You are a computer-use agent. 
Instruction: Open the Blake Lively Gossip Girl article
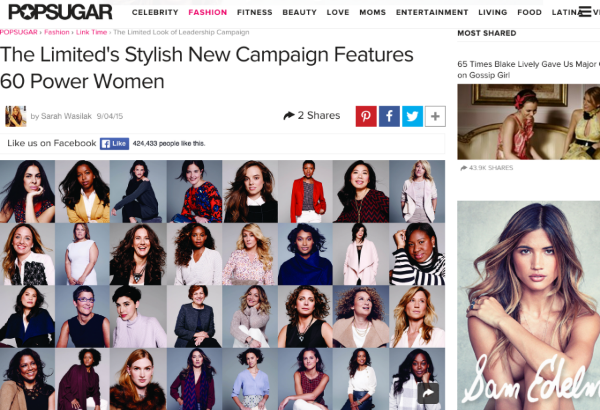click(x=528, y=69)
